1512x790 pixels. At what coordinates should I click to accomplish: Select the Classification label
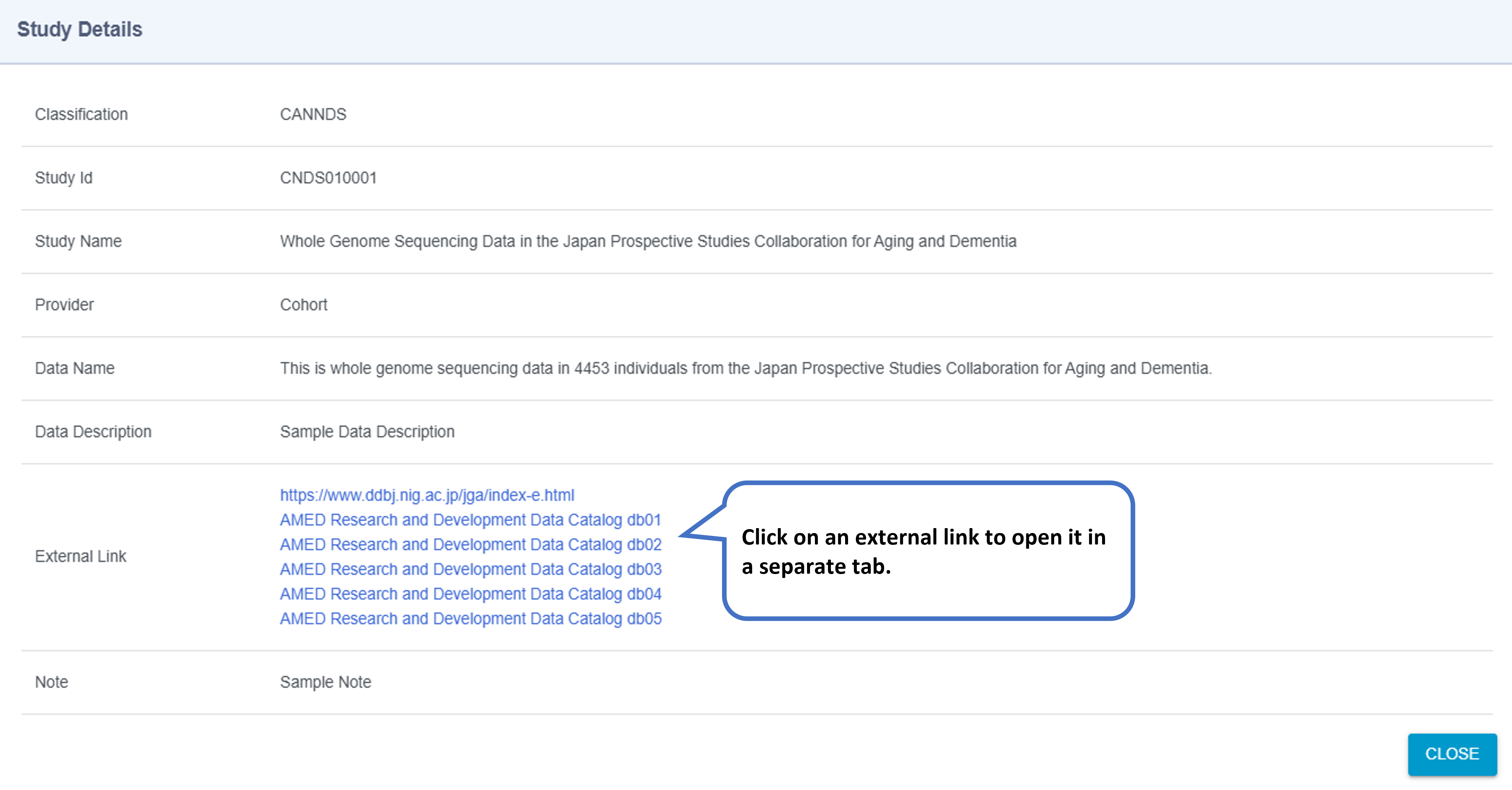click(81, 114)
